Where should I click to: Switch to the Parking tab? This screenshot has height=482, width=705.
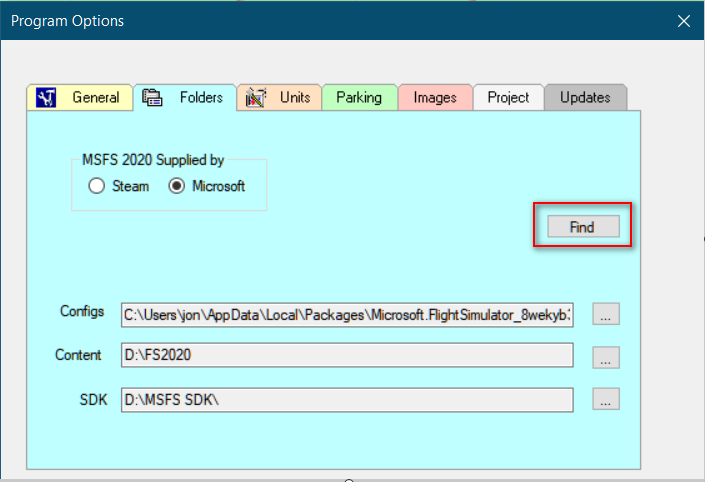click(360, 97)
